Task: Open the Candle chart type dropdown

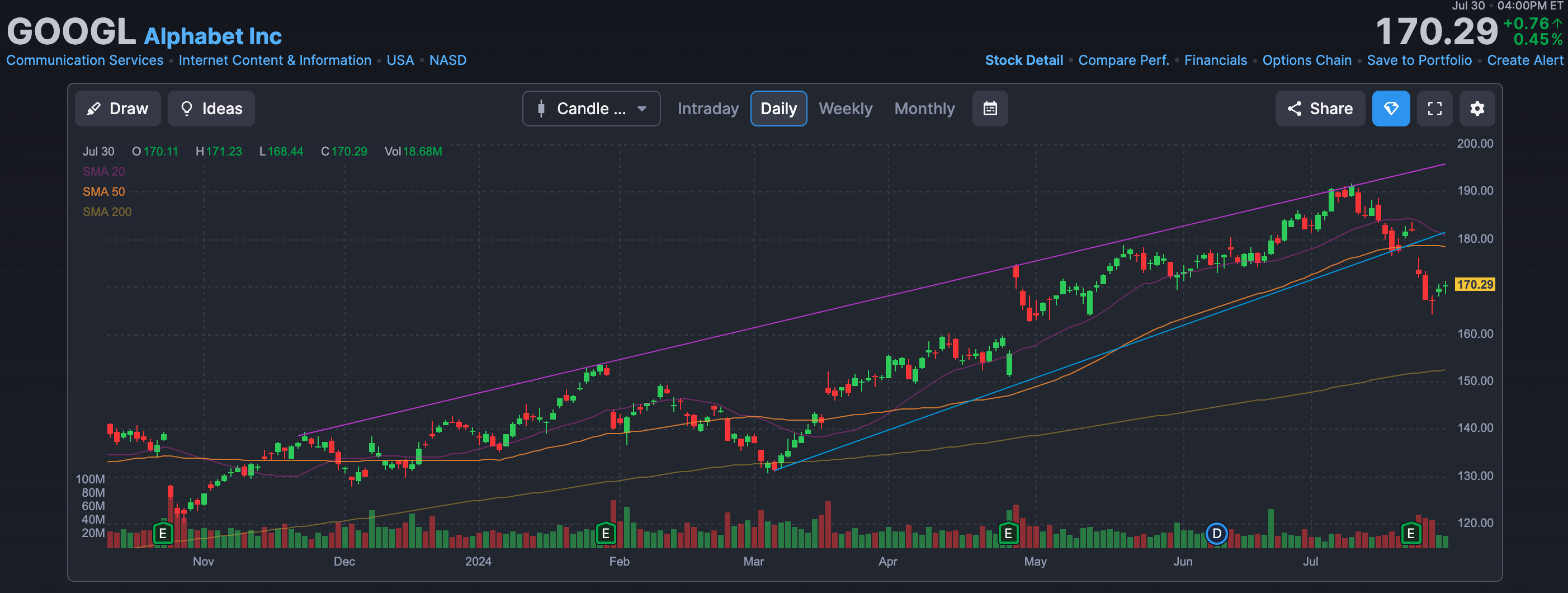Action: 591,109
